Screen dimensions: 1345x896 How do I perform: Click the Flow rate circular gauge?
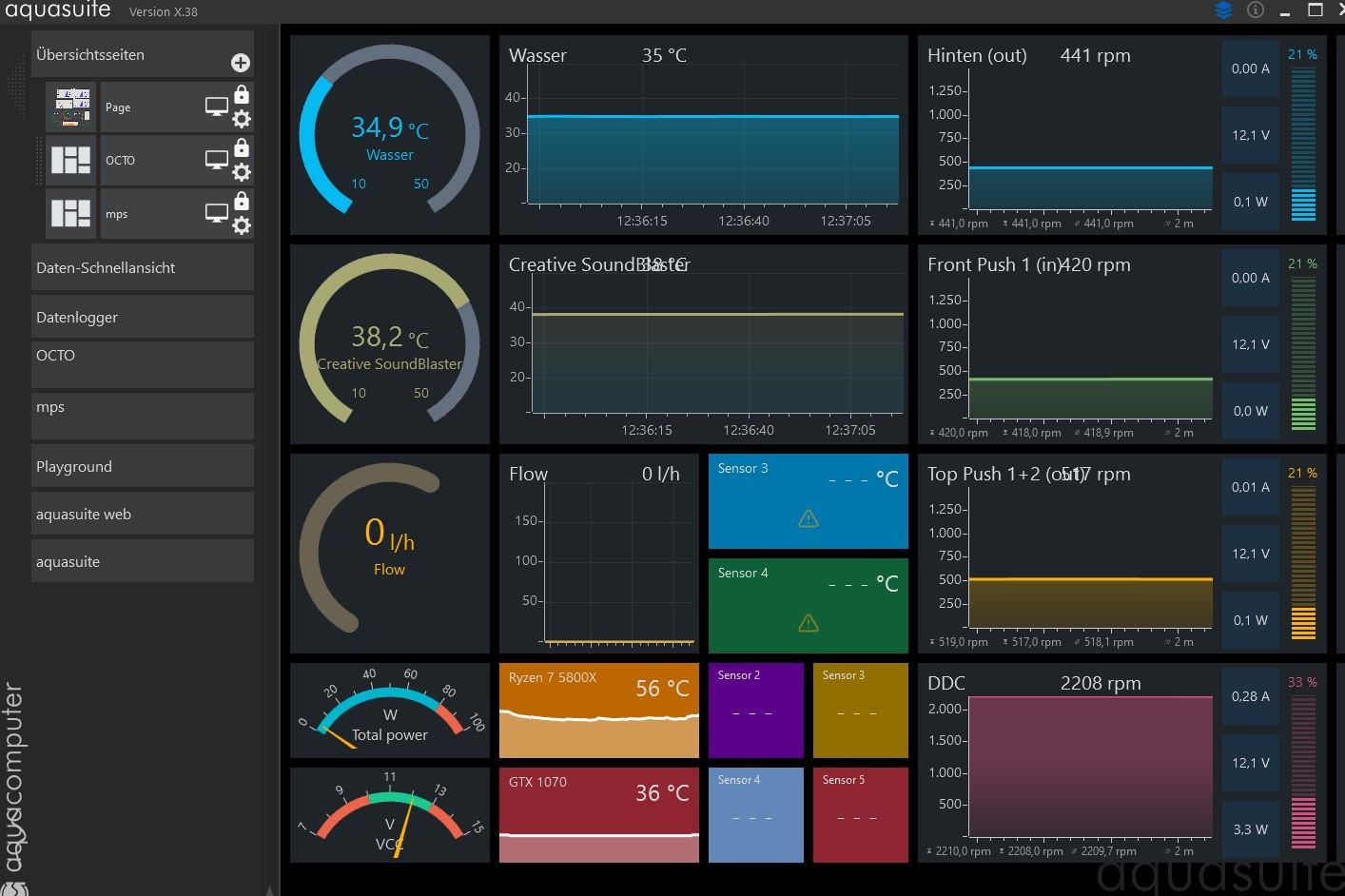[390, 554]
